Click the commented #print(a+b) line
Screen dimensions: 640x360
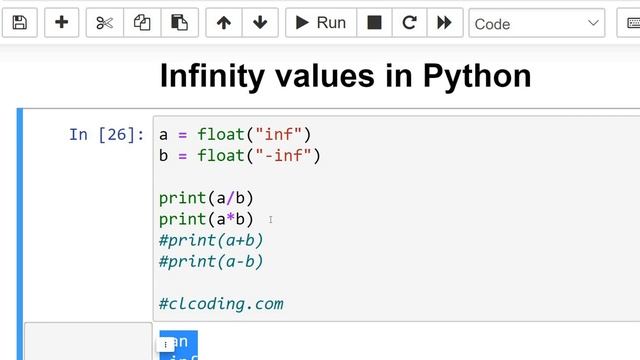(x=211, y=240)
